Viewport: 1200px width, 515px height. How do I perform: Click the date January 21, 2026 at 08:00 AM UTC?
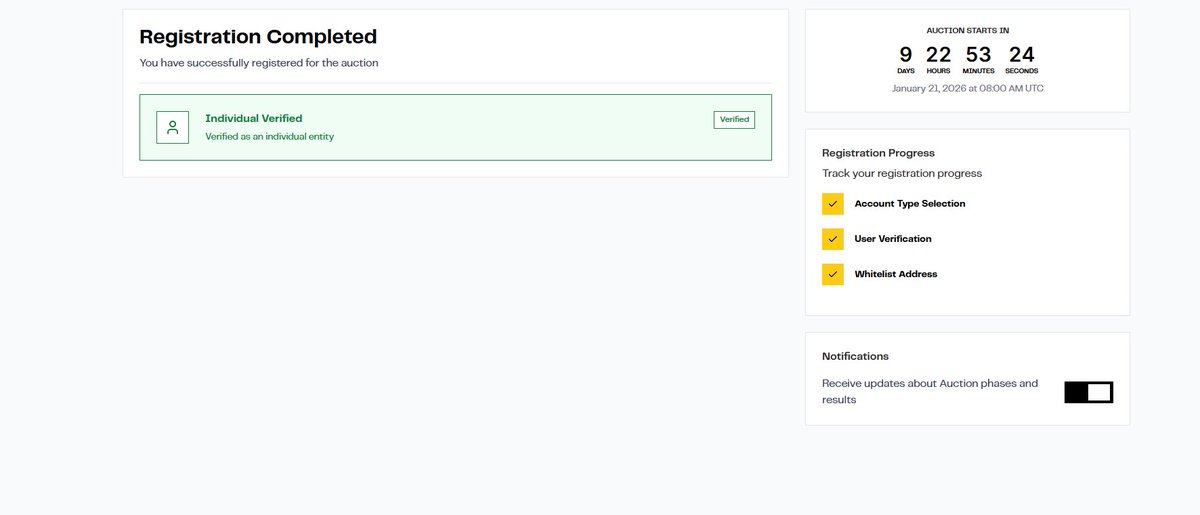[x=968, y=88]
